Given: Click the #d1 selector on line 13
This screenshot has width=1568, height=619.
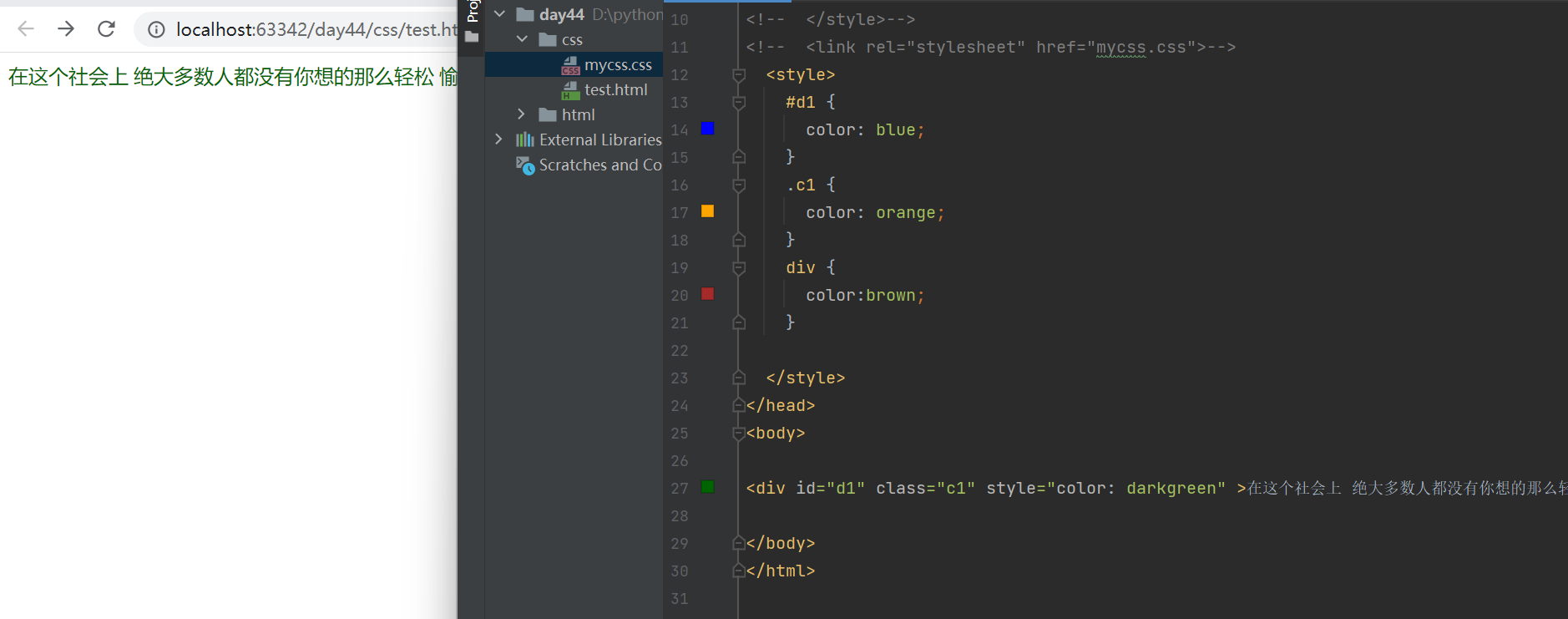Looking at the screenshot, I should point(801,103).
